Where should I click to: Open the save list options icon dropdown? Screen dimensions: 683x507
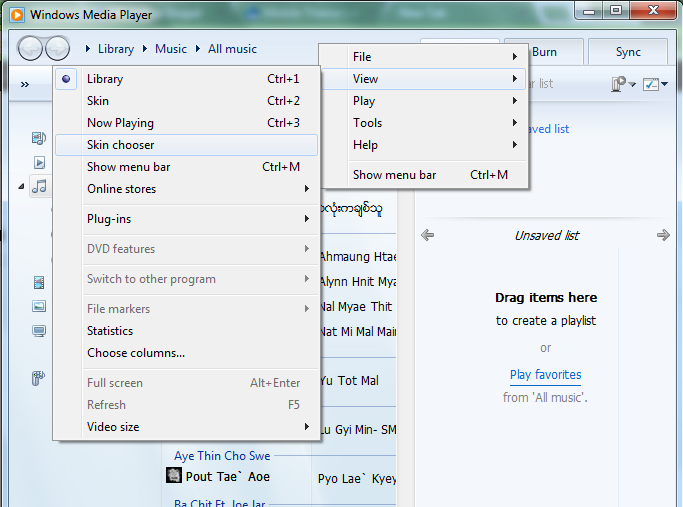pos(623,84)
